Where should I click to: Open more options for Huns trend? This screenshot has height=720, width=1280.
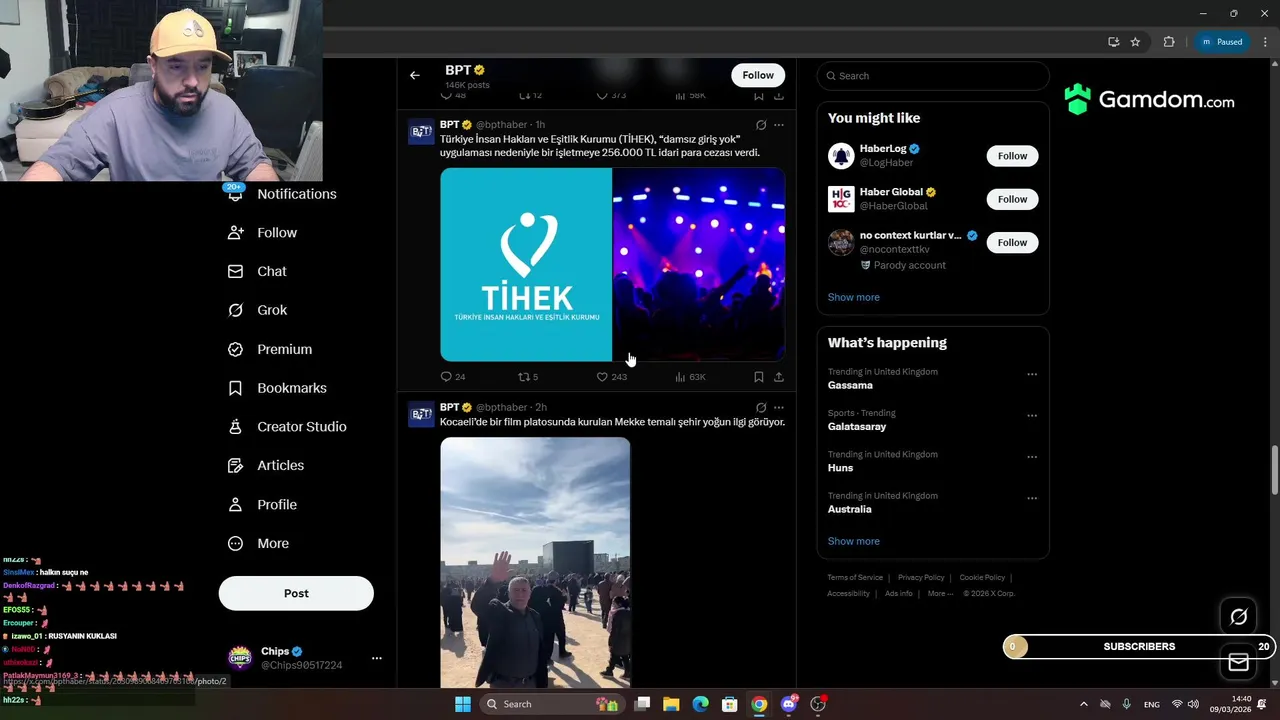tap(1032, 458)
